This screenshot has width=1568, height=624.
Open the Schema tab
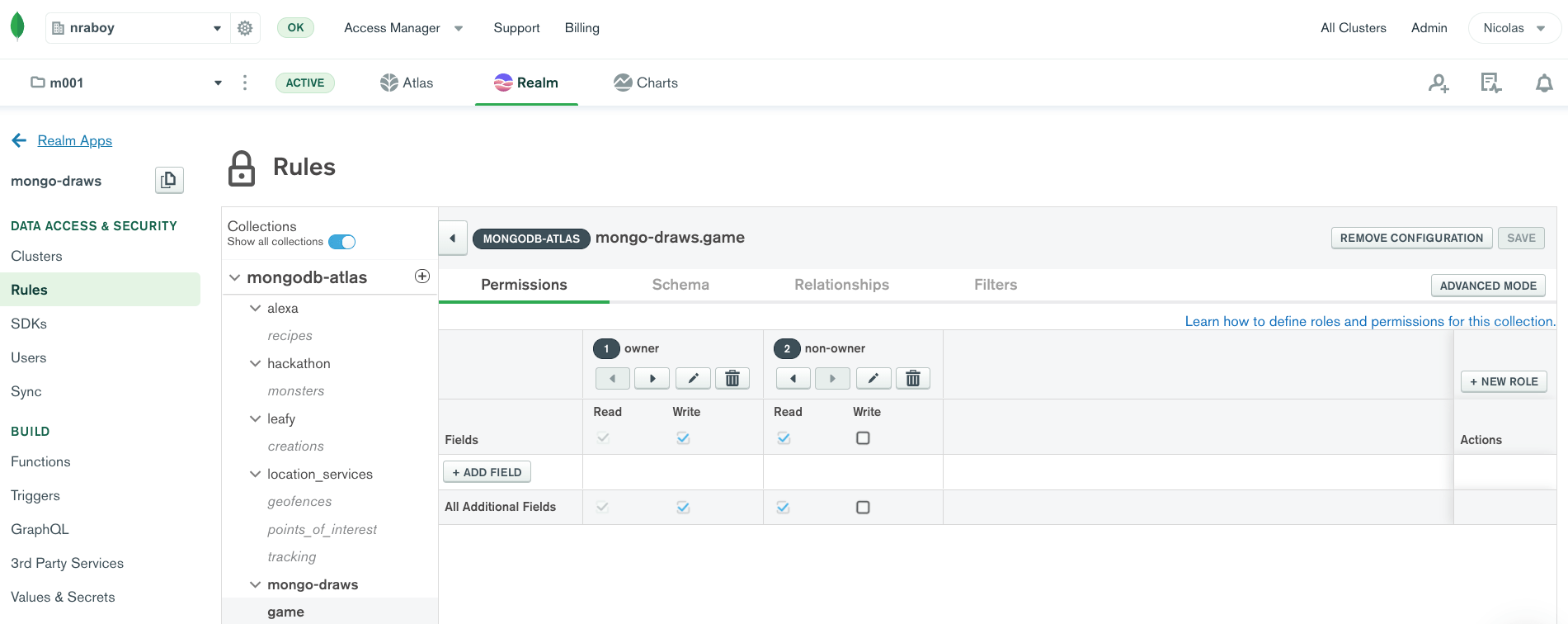(680, 285)
